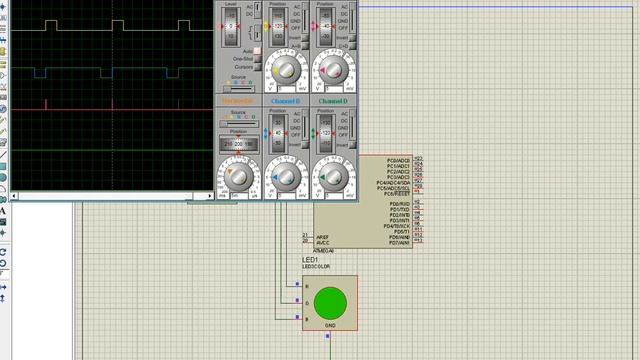
Task: Click the timebase value field
Action: tap(239, 196)
